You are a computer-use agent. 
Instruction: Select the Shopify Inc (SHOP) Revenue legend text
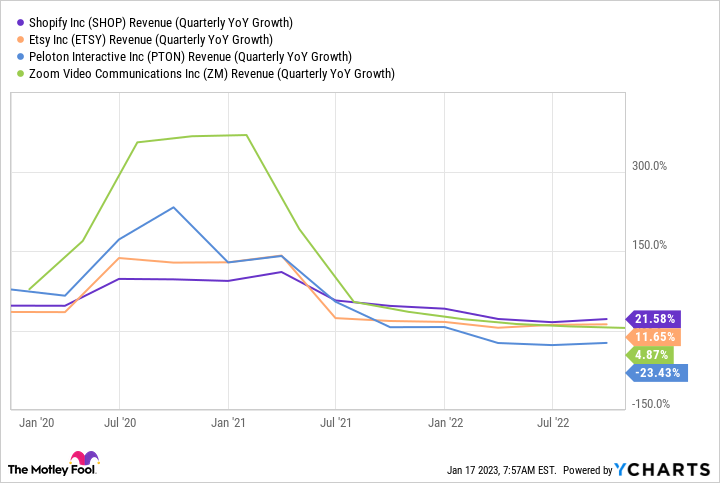161,22
